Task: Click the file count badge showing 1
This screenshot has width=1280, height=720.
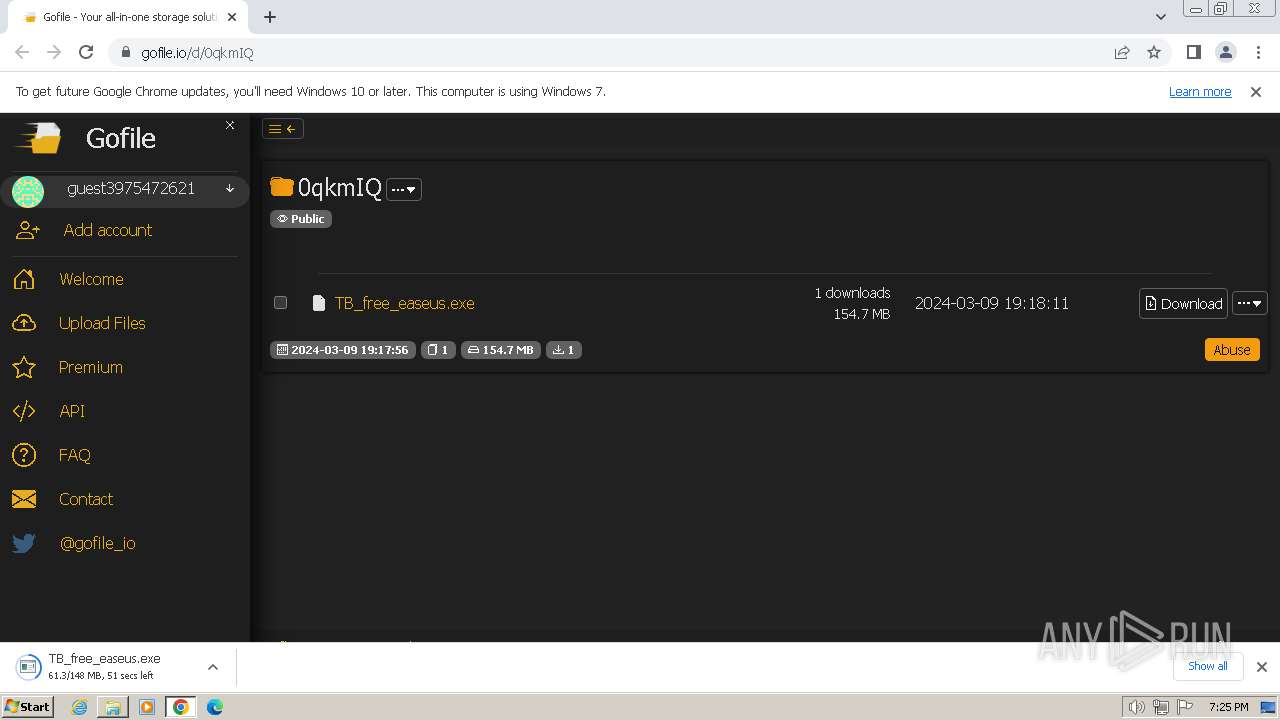Action: [x=438, y=350]
